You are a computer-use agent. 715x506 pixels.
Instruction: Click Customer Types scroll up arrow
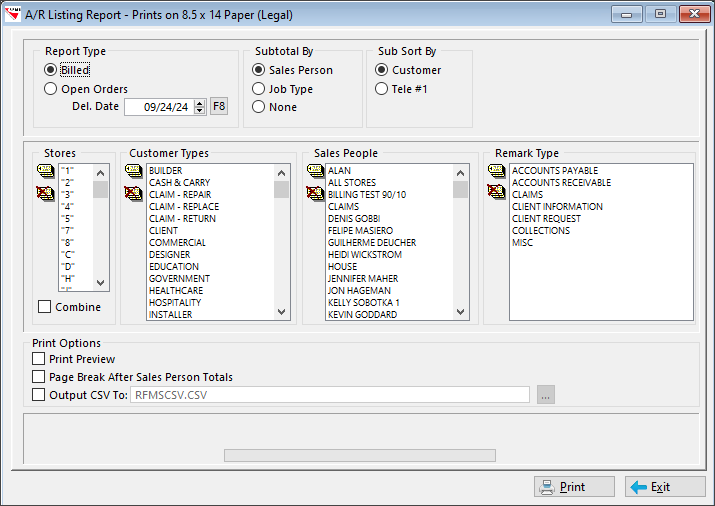pyautogui.click(x=281, y=173)
